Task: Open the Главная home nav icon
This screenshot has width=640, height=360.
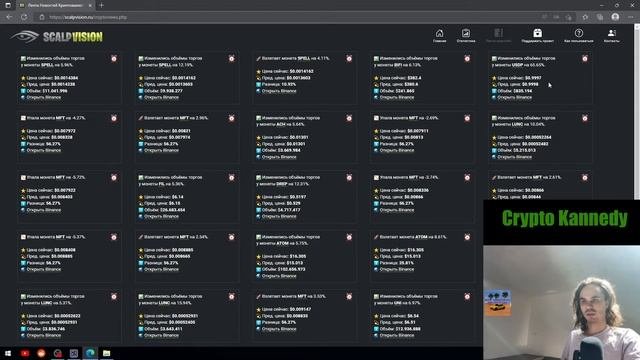Action: point(439,36)
